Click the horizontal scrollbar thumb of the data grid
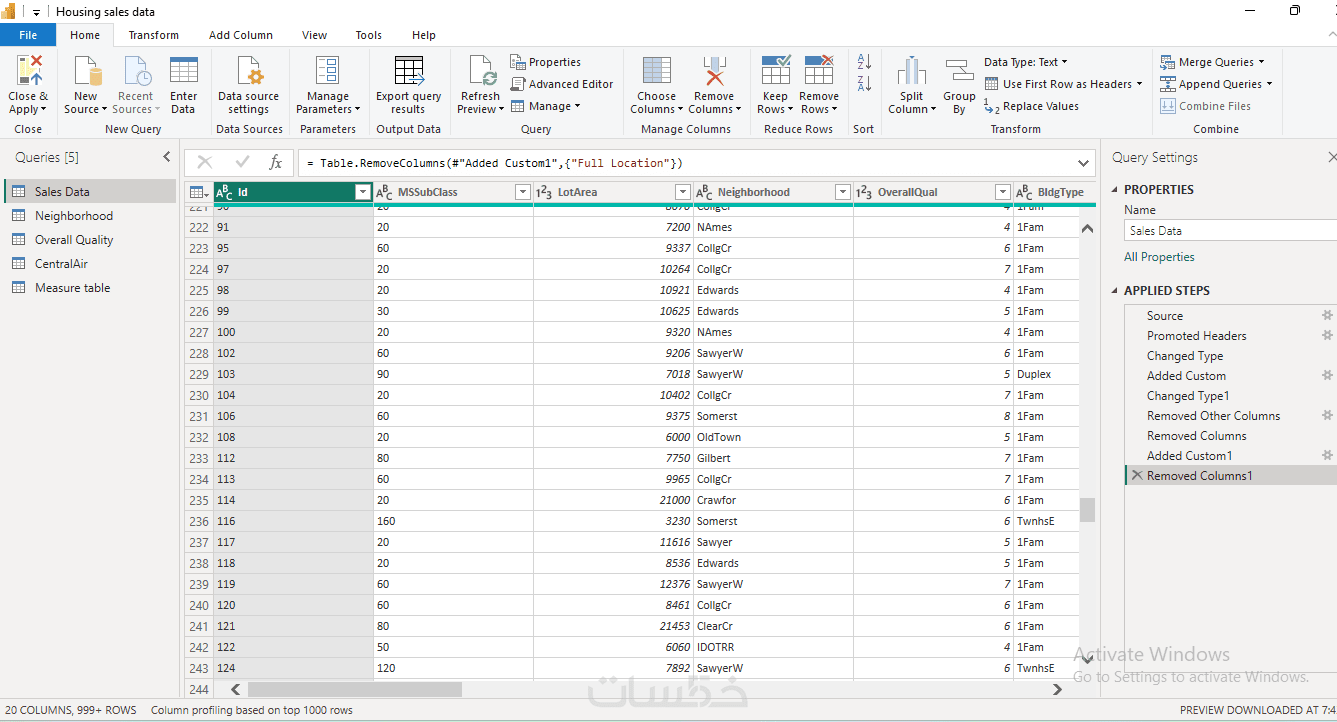This screenshot has width=1337, height=722. [x=355, y=689]
